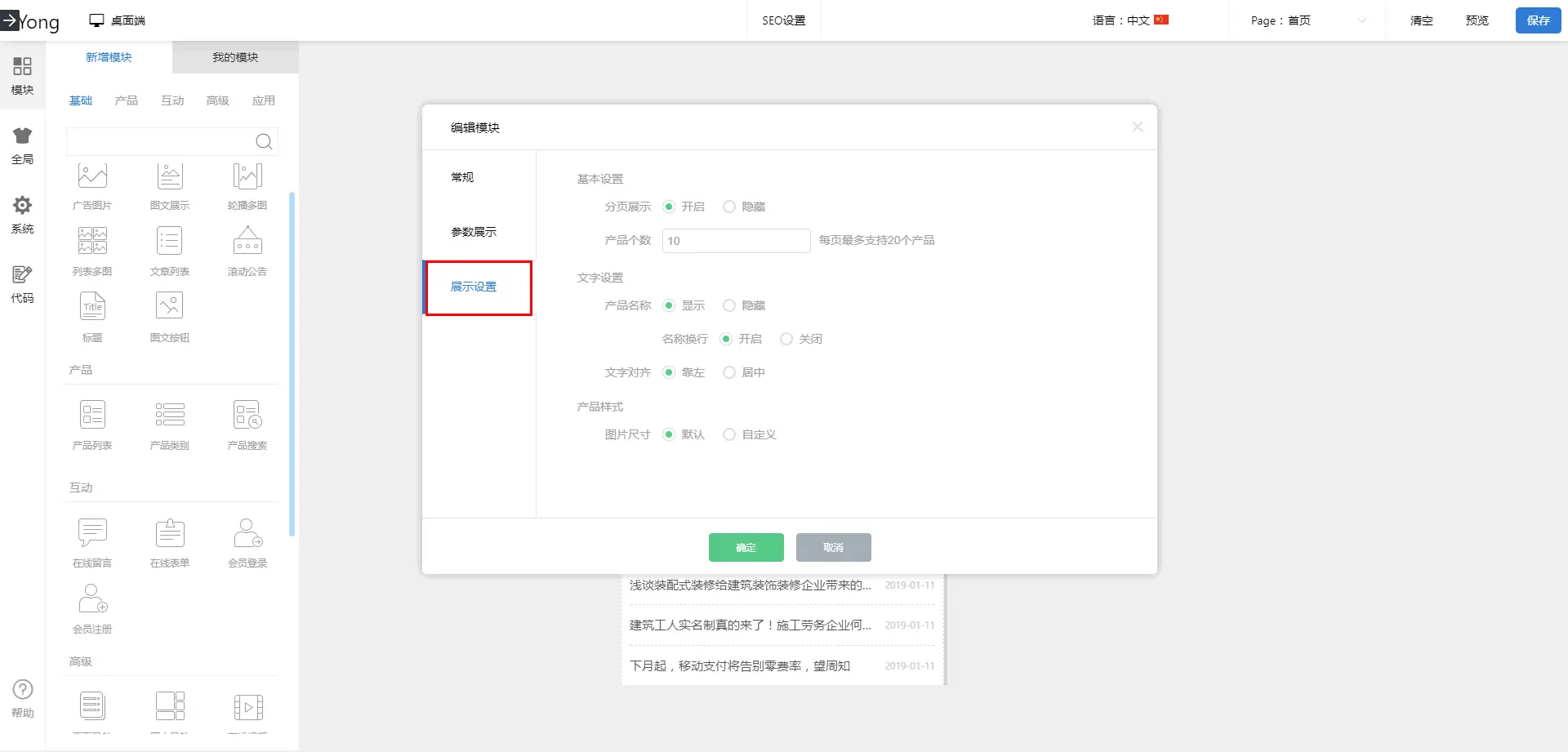
Task: Select the 产品搜索 module icon
Action: (x=247, y=416)
